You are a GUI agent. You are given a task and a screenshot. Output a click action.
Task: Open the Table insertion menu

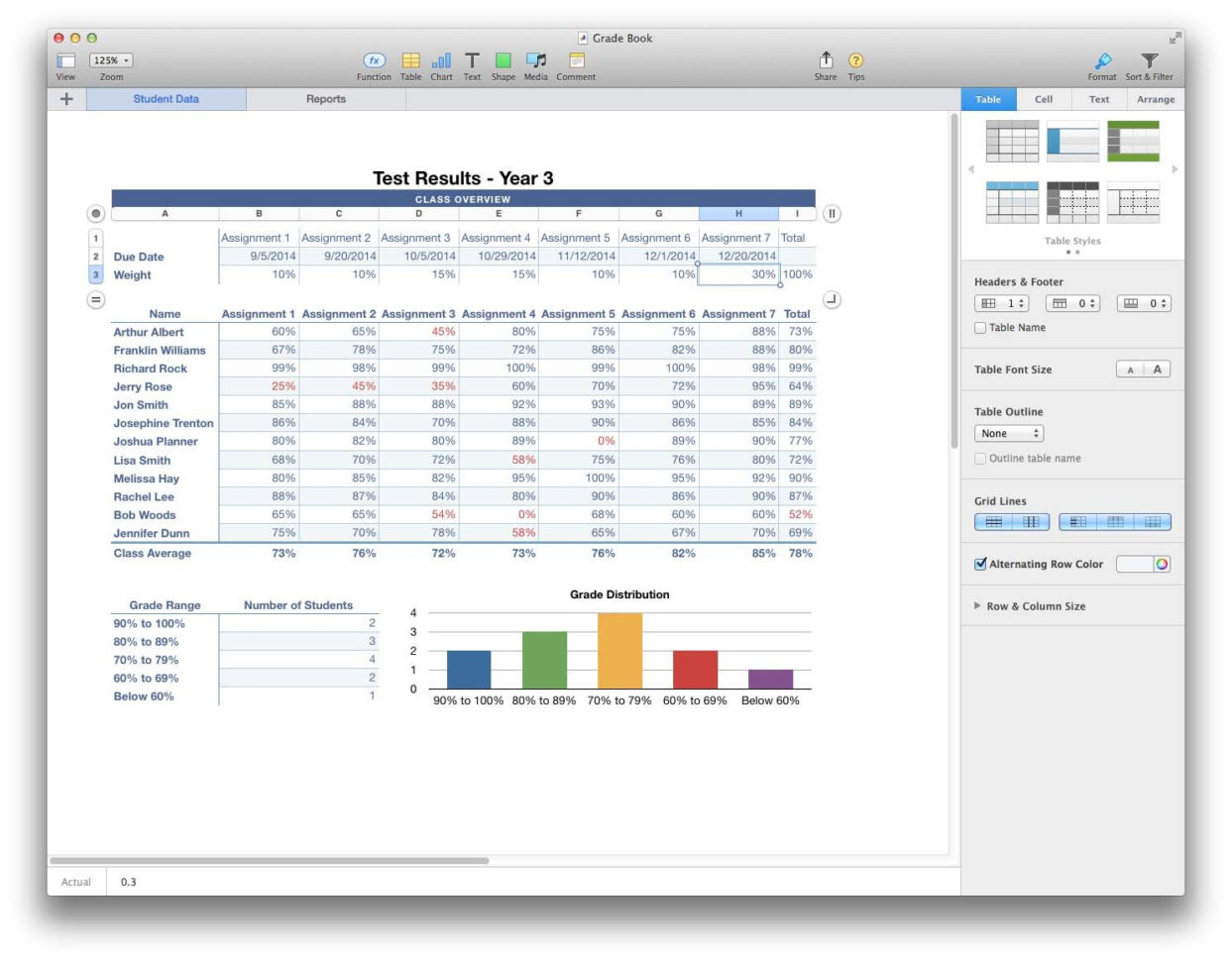(x=410, y=59)
